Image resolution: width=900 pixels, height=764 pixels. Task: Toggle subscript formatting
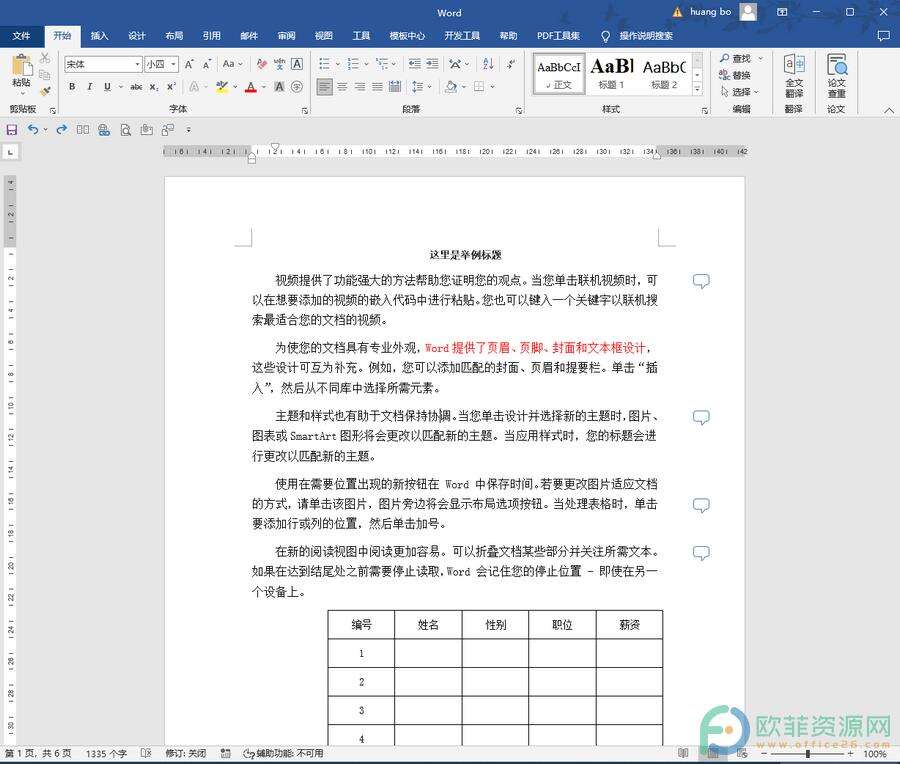(153, 87)
